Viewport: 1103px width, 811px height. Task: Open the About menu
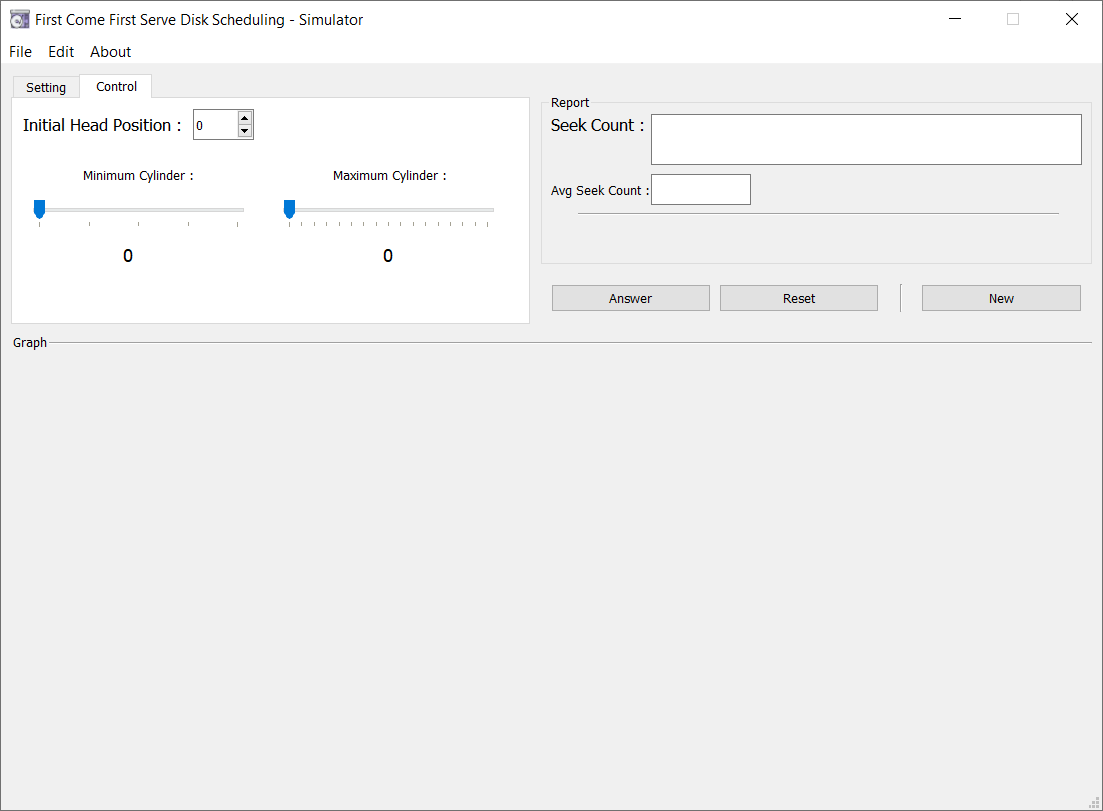coord(110,52)
